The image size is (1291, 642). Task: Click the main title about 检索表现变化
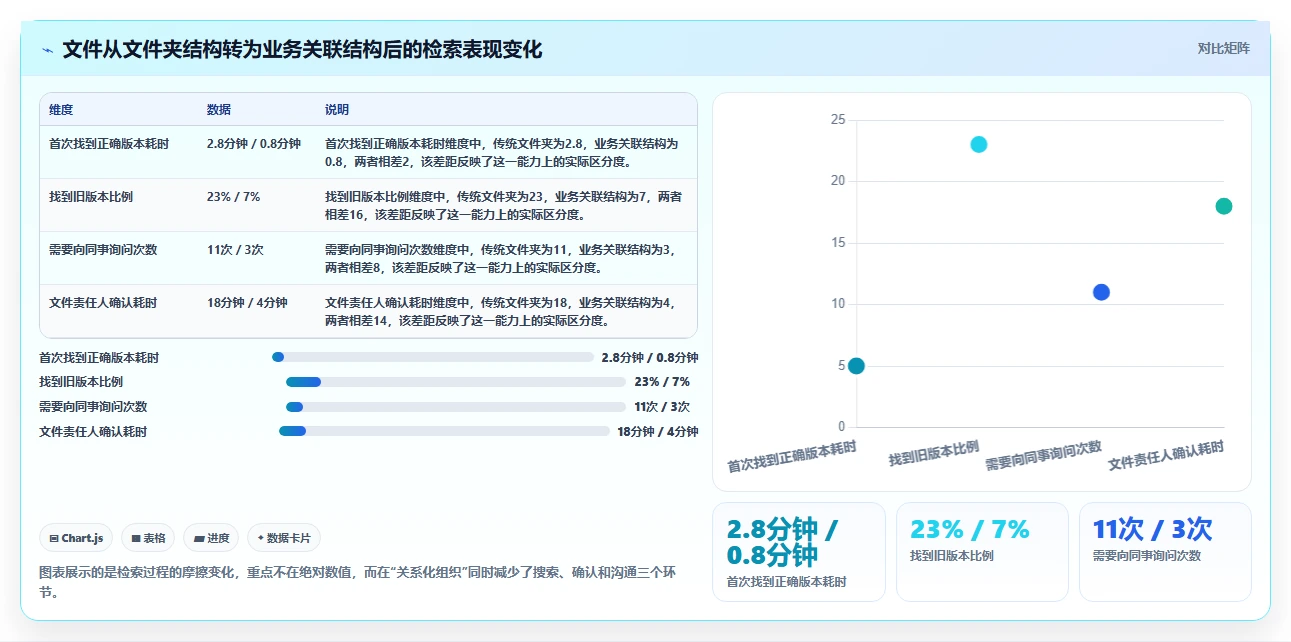(302, 50)
